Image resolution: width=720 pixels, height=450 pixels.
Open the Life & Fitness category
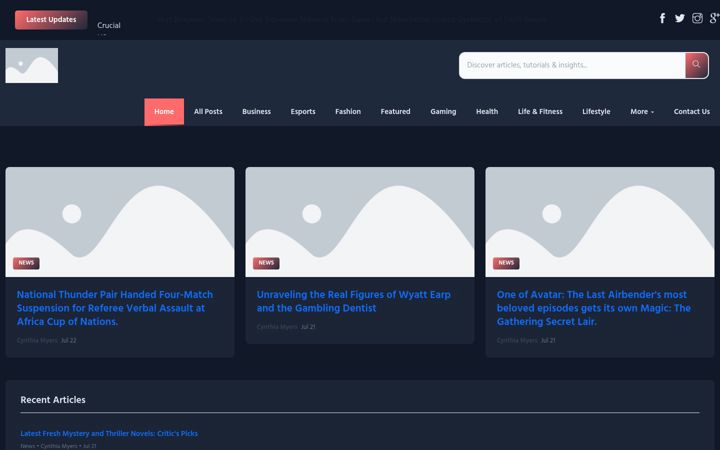point(540,112)
